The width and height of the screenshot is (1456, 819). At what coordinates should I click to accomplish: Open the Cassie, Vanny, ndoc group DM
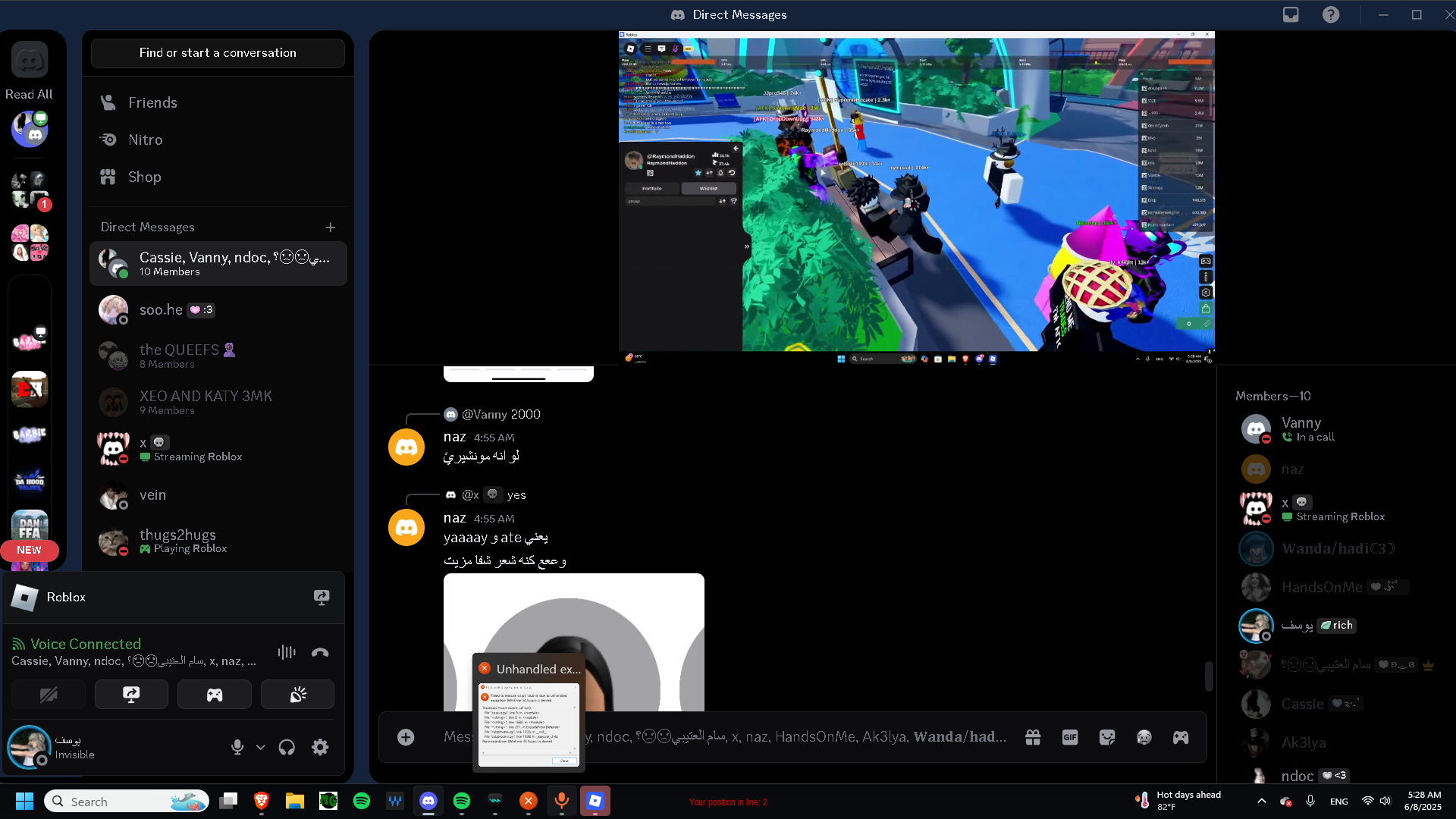click(x=218, y=264)
